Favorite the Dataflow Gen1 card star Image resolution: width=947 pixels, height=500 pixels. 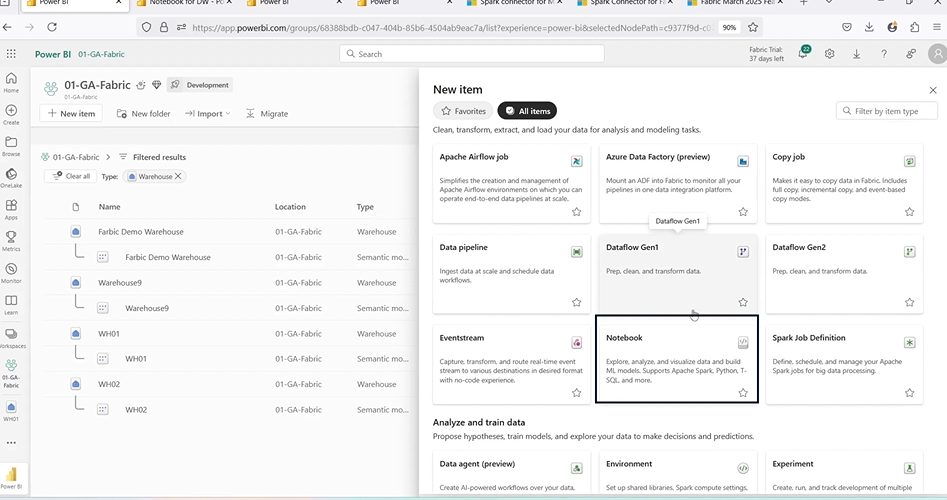click(x=743, y=303)
